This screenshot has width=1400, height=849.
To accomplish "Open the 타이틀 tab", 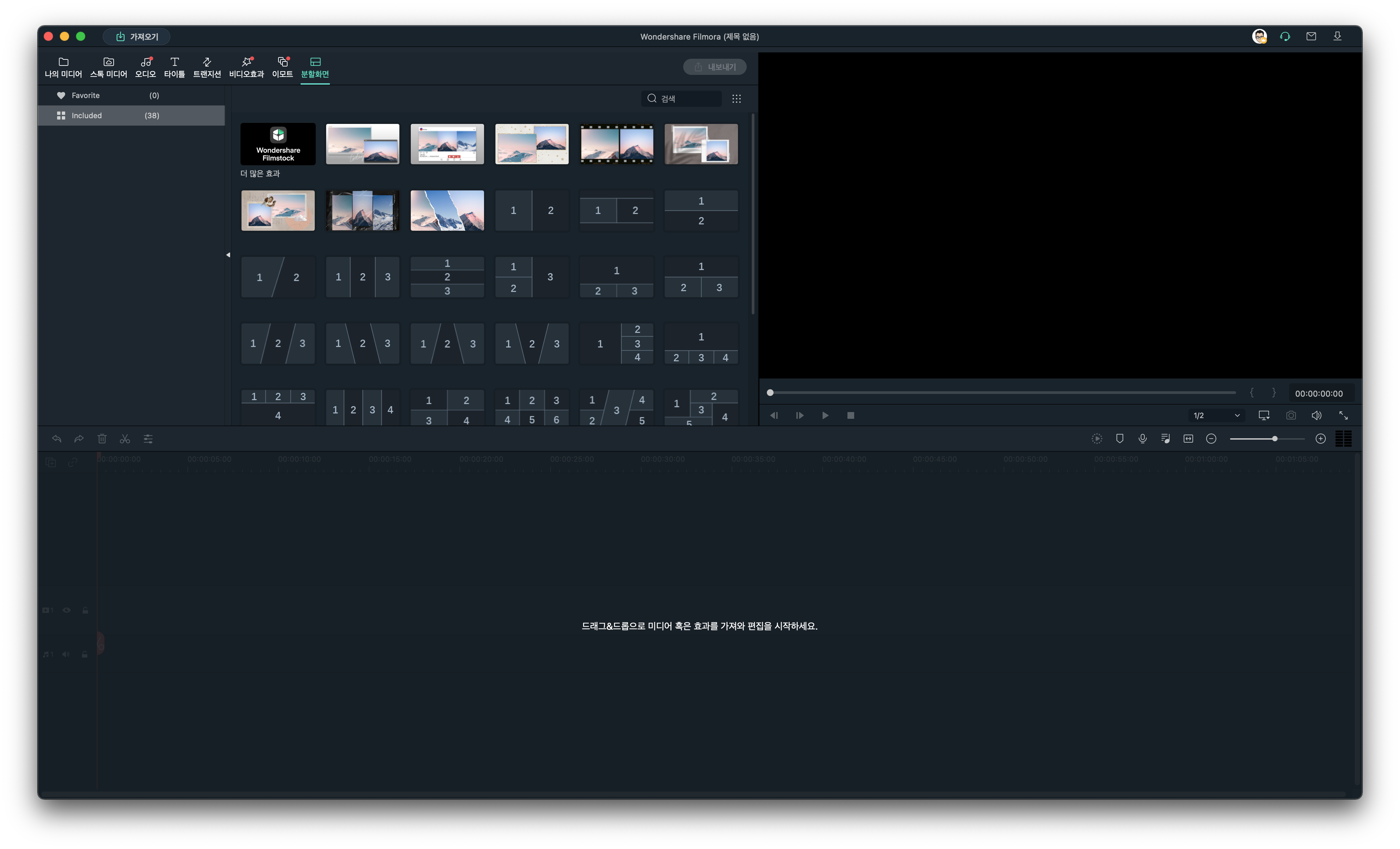I will (x=174, y=67).
